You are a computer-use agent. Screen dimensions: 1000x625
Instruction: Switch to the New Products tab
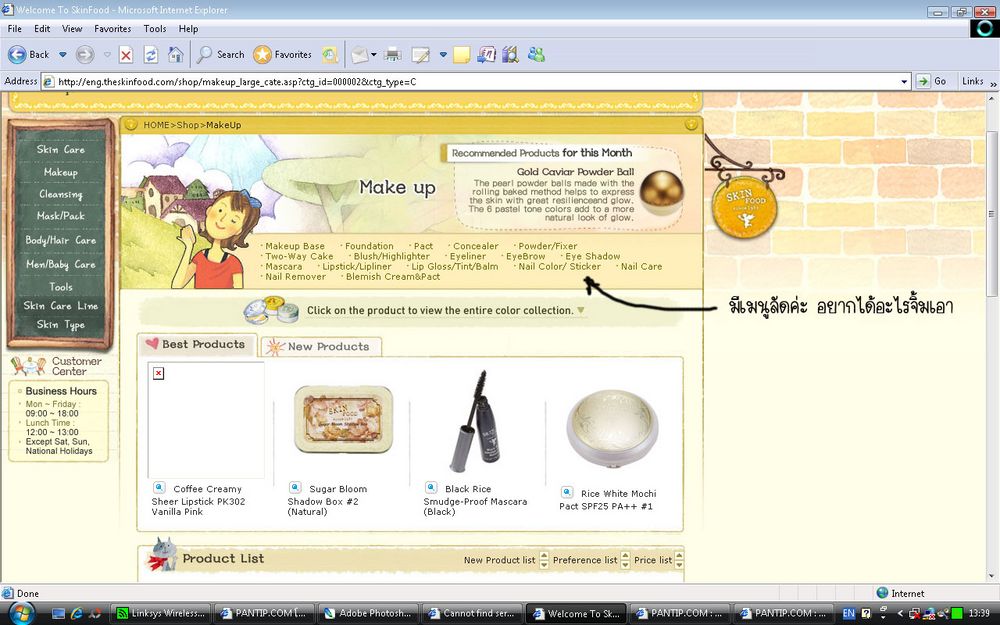click(321, 346)
